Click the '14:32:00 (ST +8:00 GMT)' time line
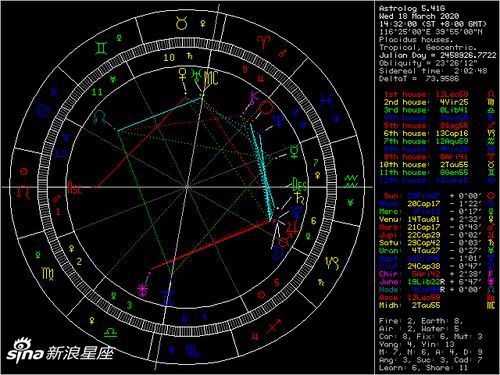 [x=433, y=24]
